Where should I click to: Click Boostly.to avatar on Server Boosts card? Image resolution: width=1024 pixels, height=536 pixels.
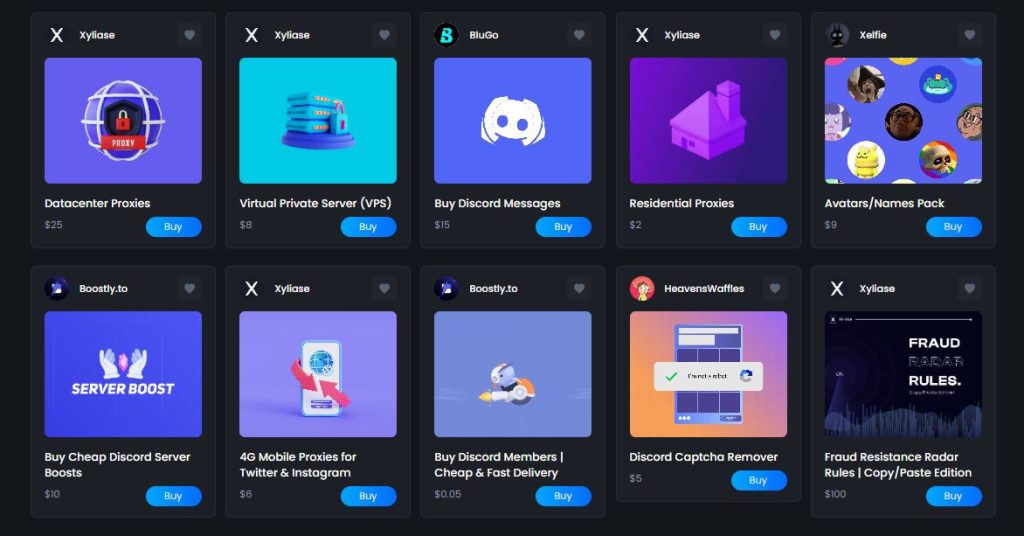(x=57, y=289)
